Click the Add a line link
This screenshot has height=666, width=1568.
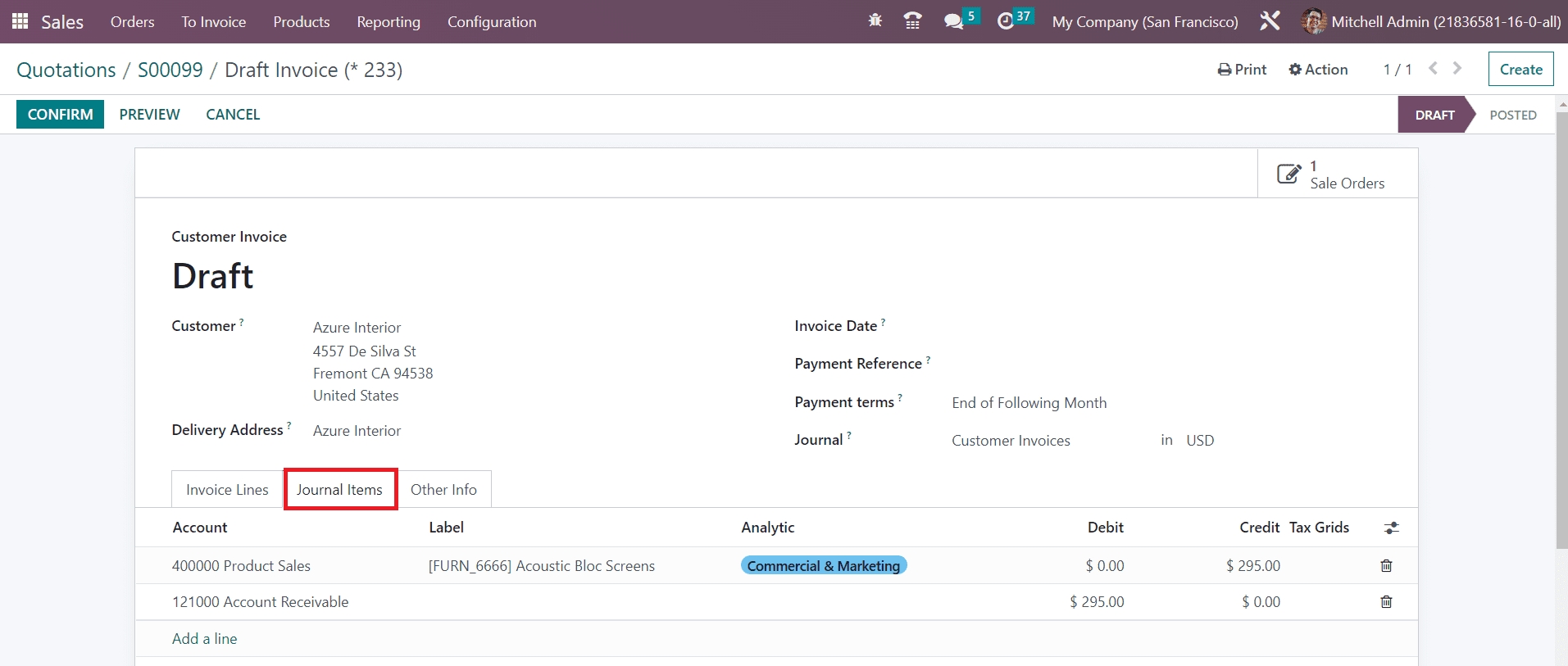point(204,639)
